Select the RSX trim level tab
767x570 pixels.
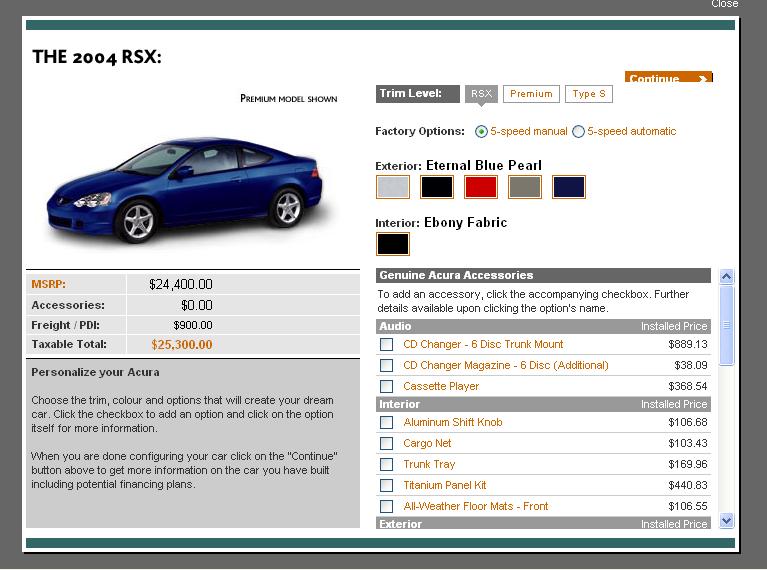pos(481,94)
